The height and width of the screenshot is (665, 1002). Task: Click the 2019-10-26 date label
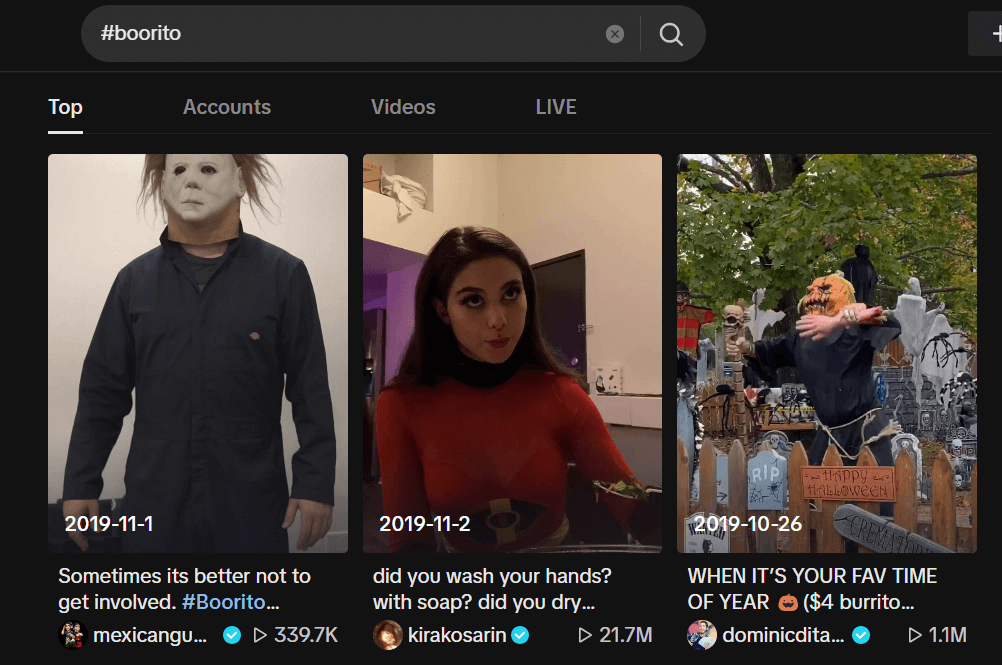point(748,524)
